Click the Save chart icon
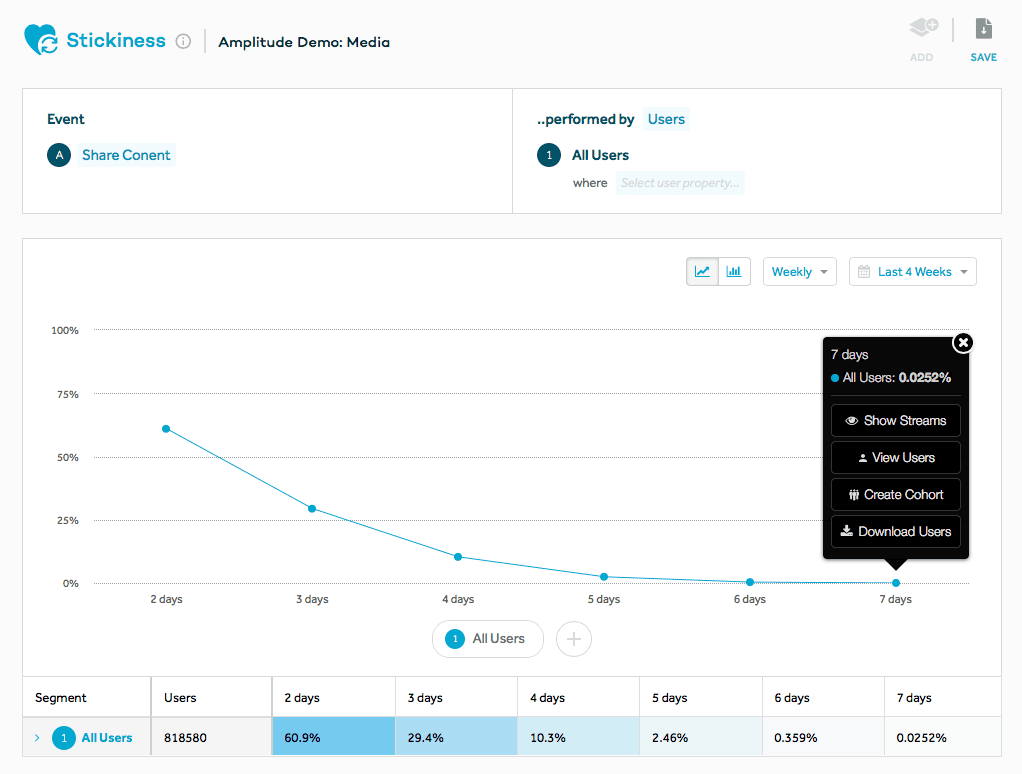The image size is (1022, 774). point(983,30)
